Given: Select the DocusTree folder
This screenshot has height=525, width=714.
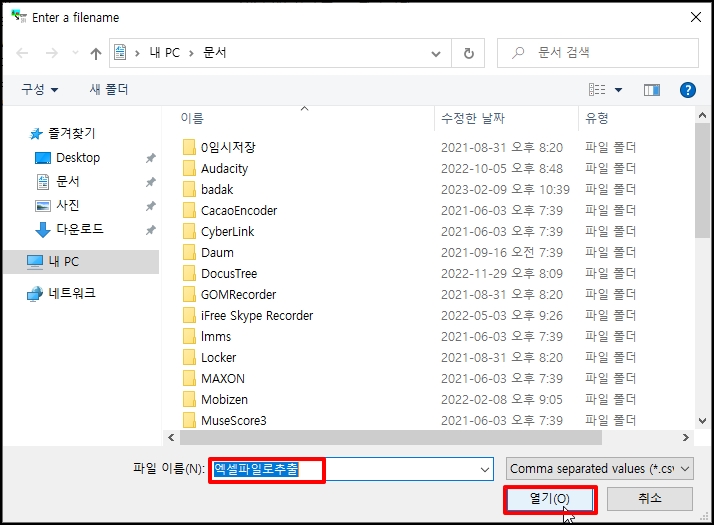Looking at the screenshot, I should tap(229, 274).
